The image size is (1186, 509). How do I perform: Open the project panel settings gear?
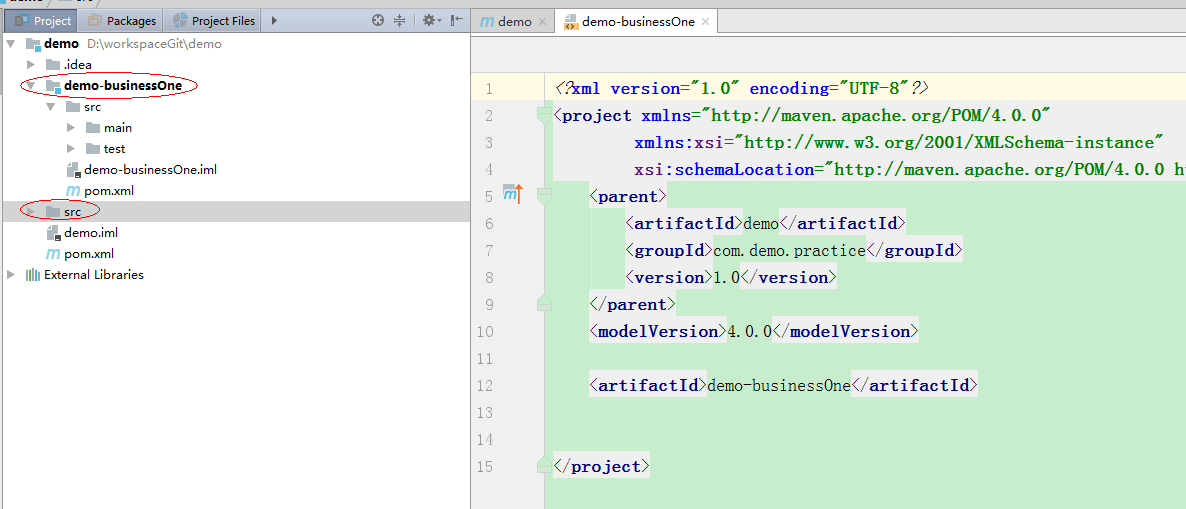coord(431,20)
